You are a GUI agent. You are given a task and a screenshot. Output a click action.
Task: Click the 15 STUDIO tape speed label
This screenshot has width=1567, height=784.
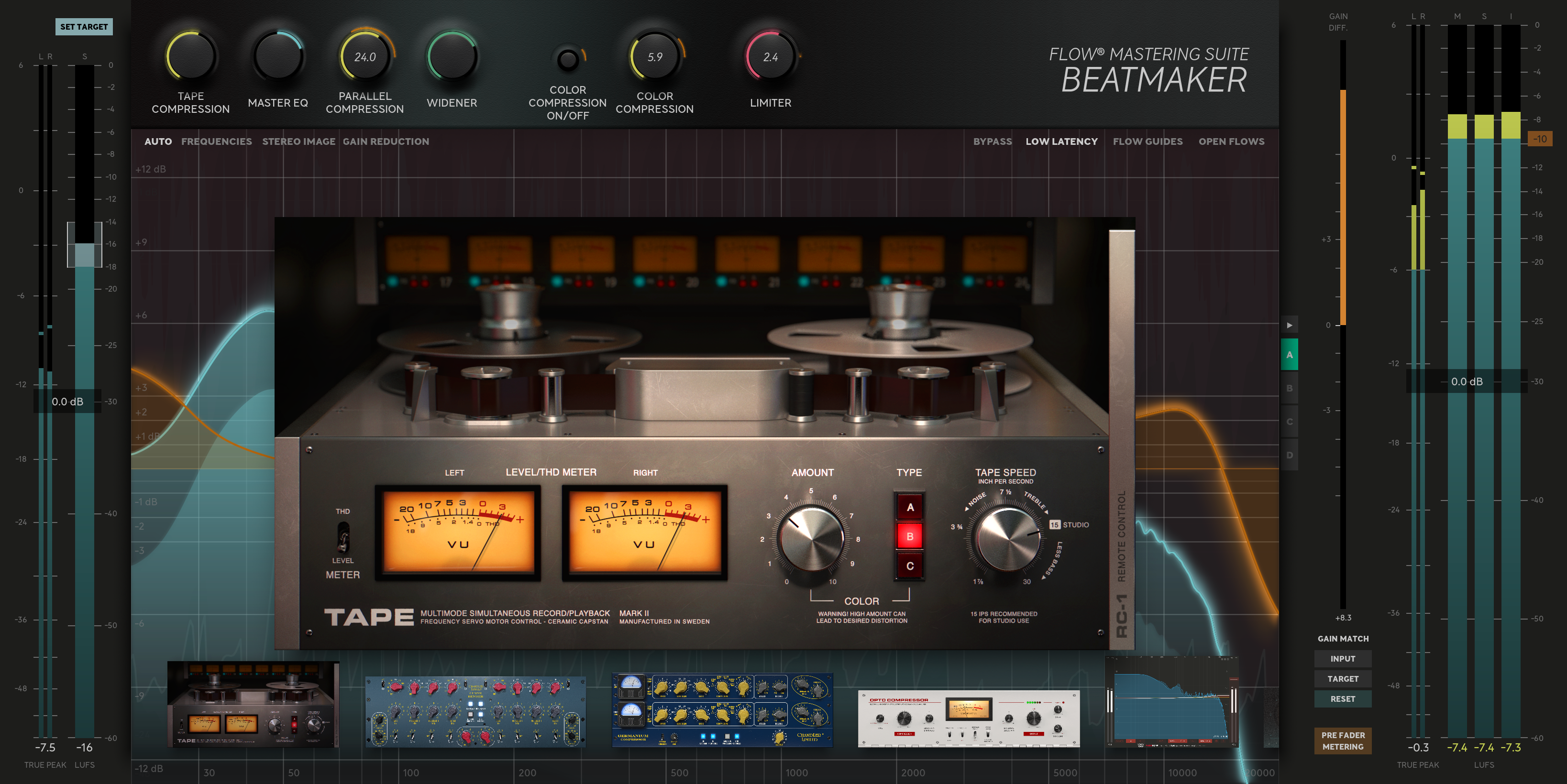[1069, 524]
